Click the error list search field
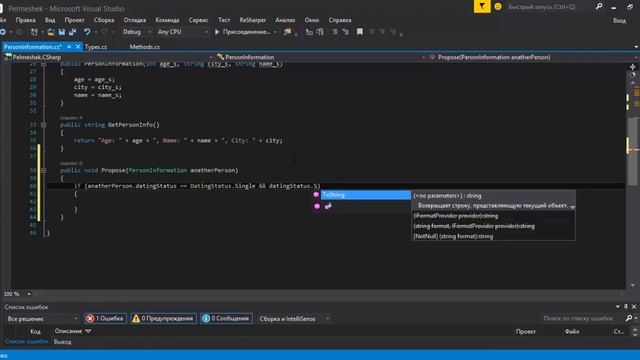Viewport: 640px width, 360px height. pos(582,318)
